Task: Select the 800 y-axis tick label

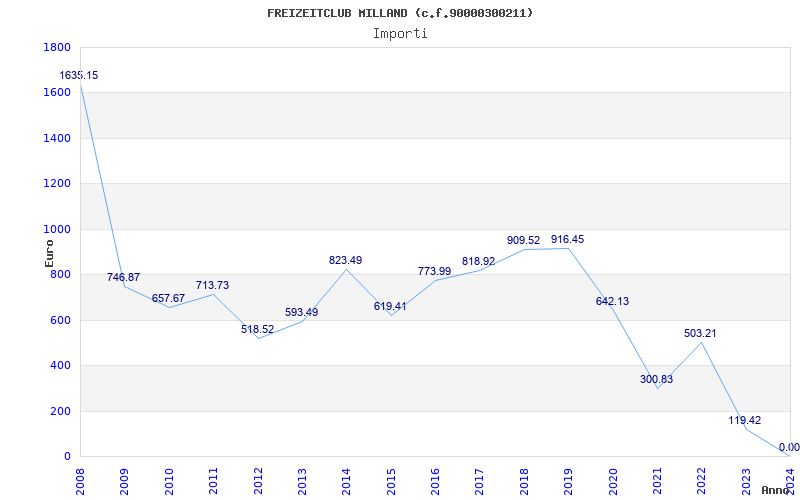Action: coord(60,274)
